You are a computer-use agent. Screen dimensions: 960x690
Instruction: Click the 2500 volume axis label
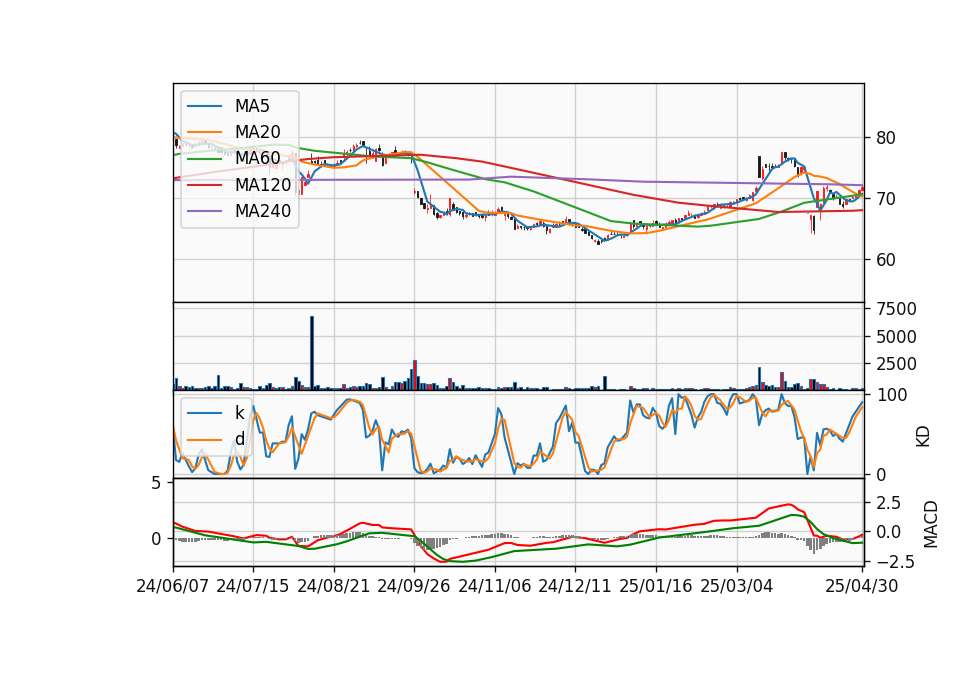pyautogui.click(x=894, y=364)
